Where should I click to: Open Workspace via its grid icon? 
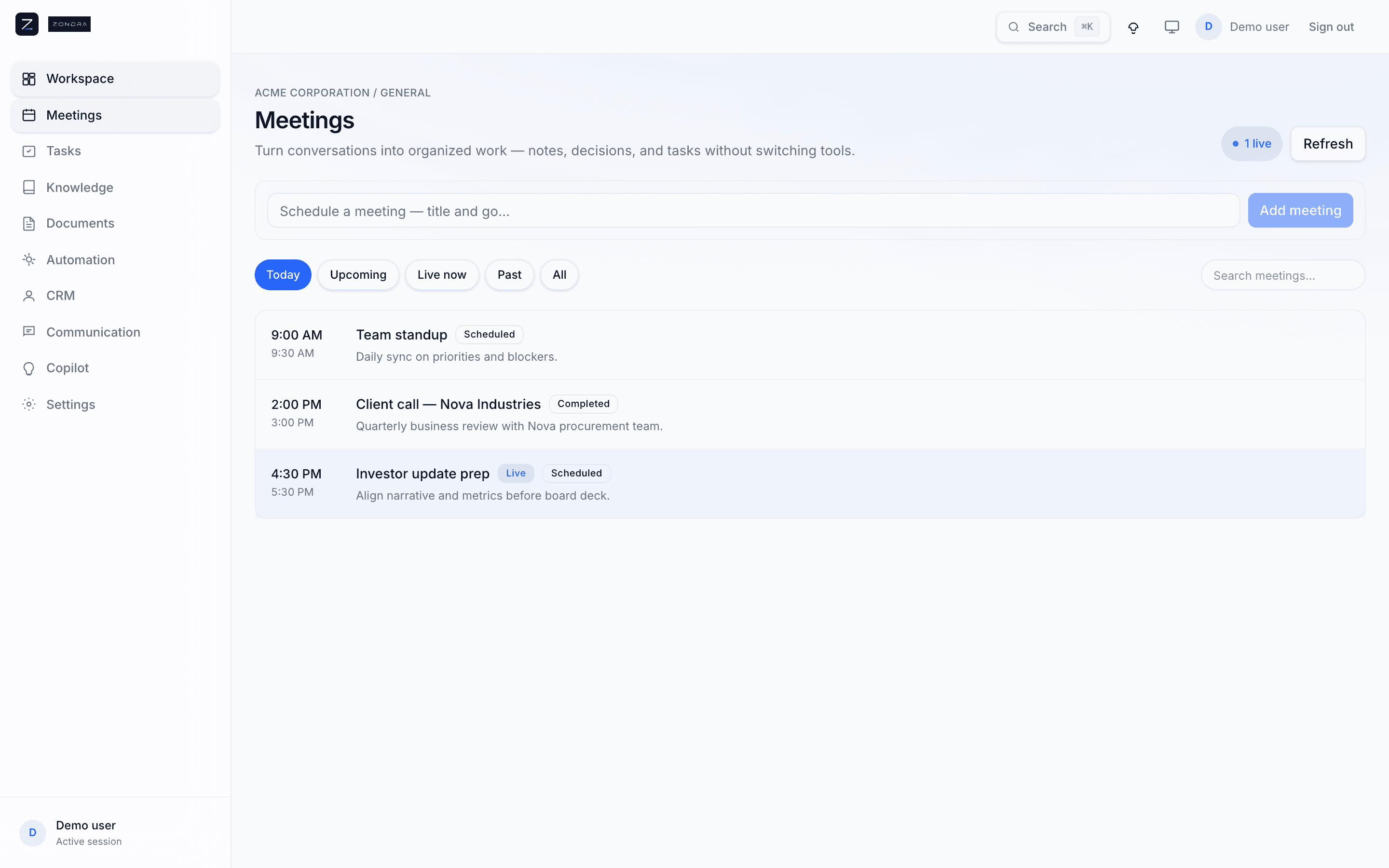[29, 79]
